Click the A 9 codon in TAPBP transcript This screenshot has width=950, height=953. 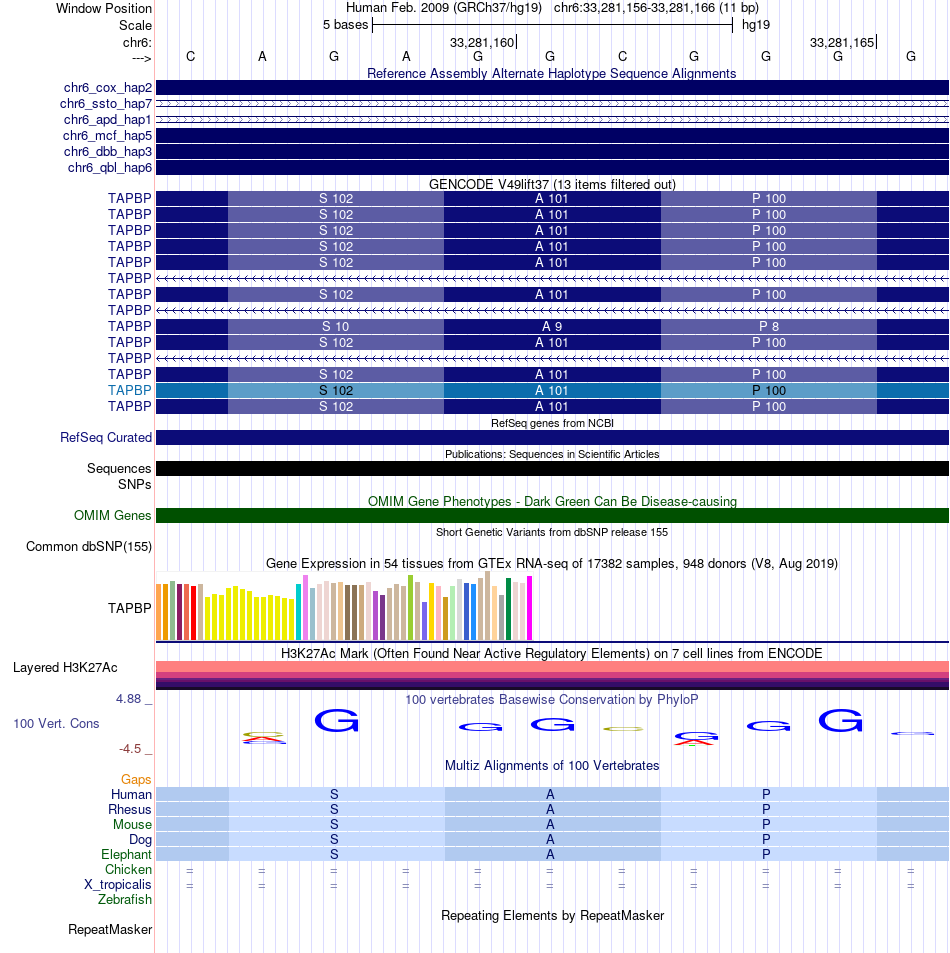pyautogui.click(x=552, y=326)
